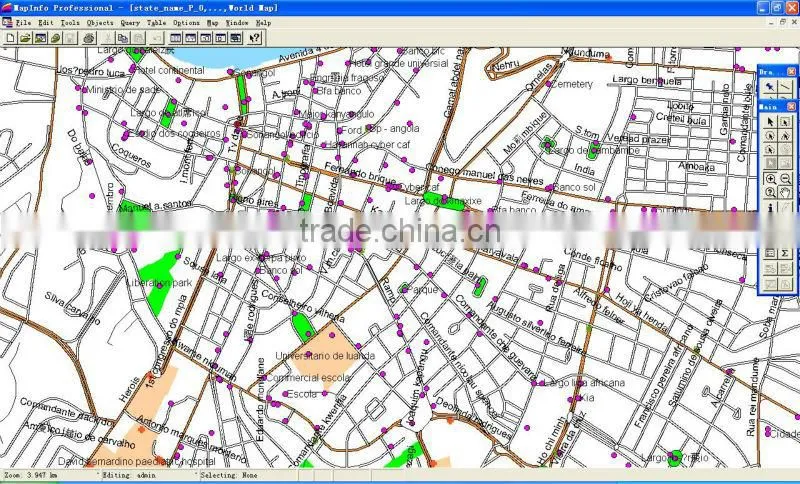The height and width of the screenshot is (484, 800).
Task: Select the Info tool
Action: 770,207
